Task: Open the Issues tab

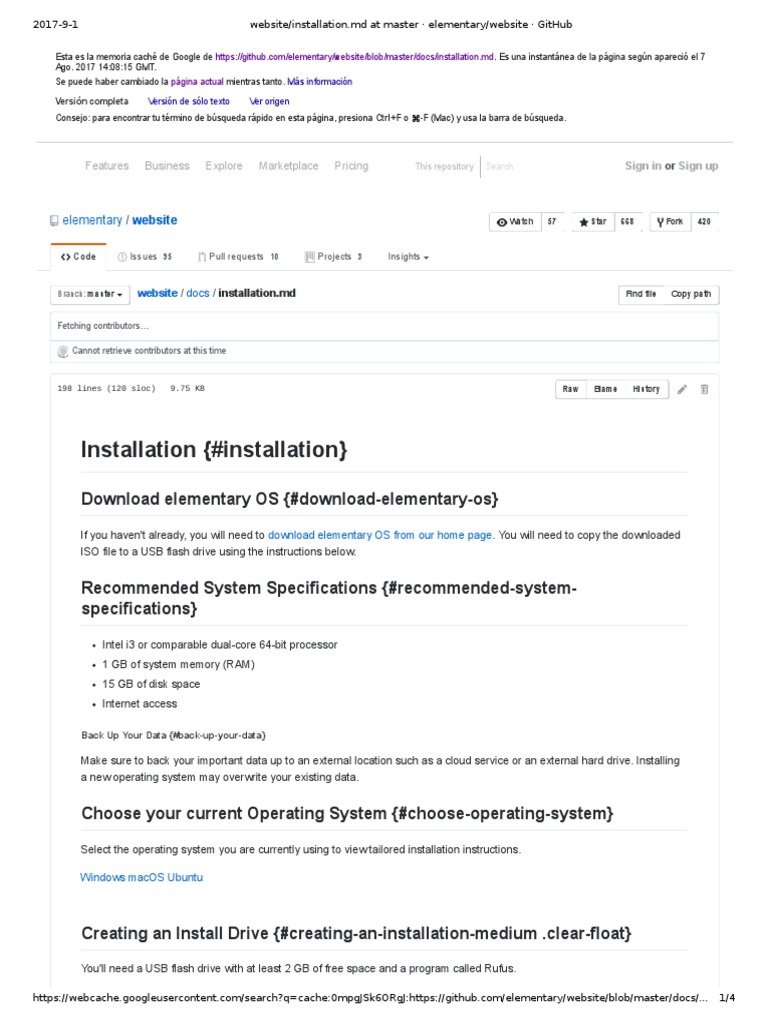Action: point(144,257)
